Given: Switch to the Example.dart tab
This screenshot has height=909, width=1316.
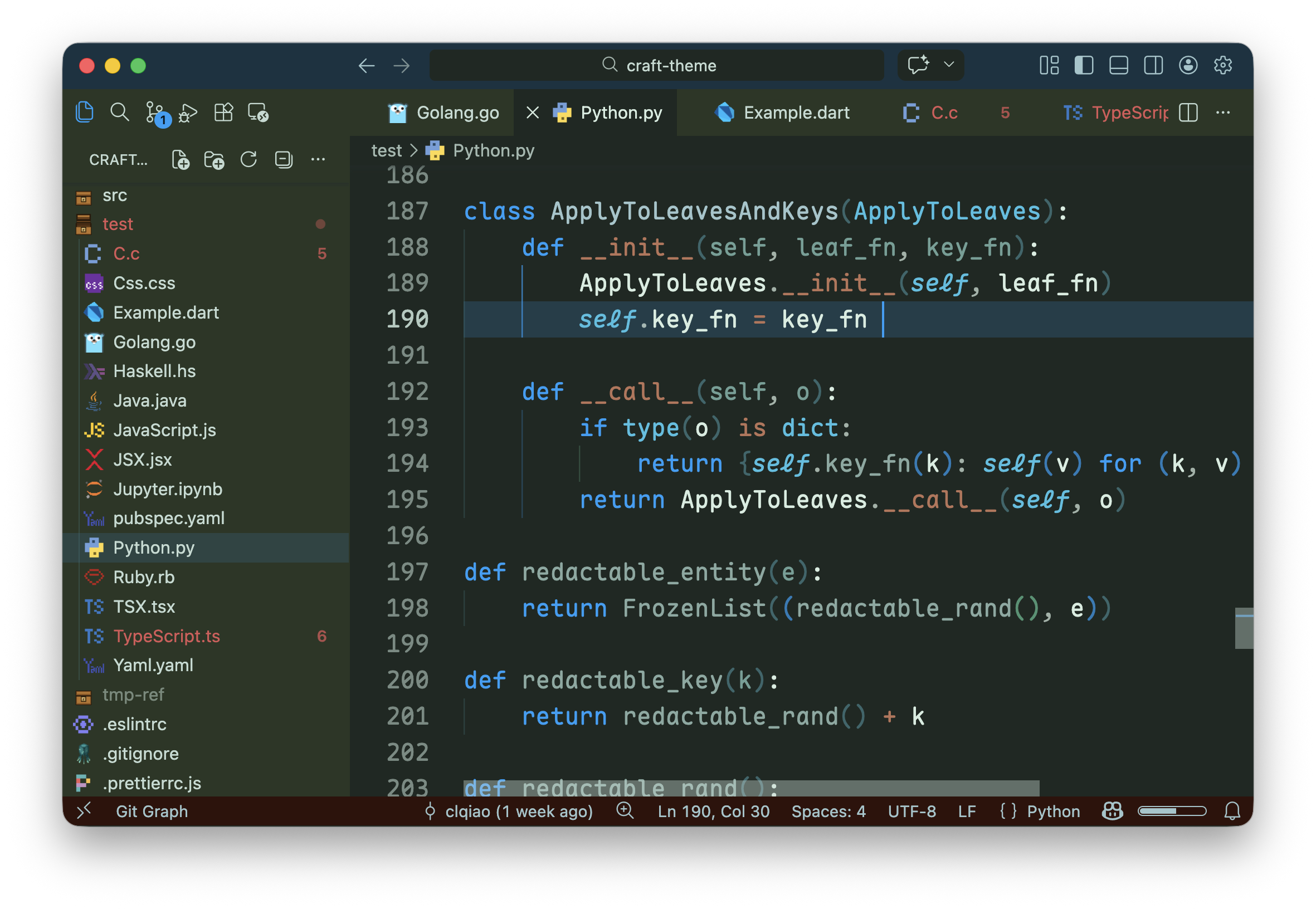Looking at the screenshot, I should click(796, 113).
